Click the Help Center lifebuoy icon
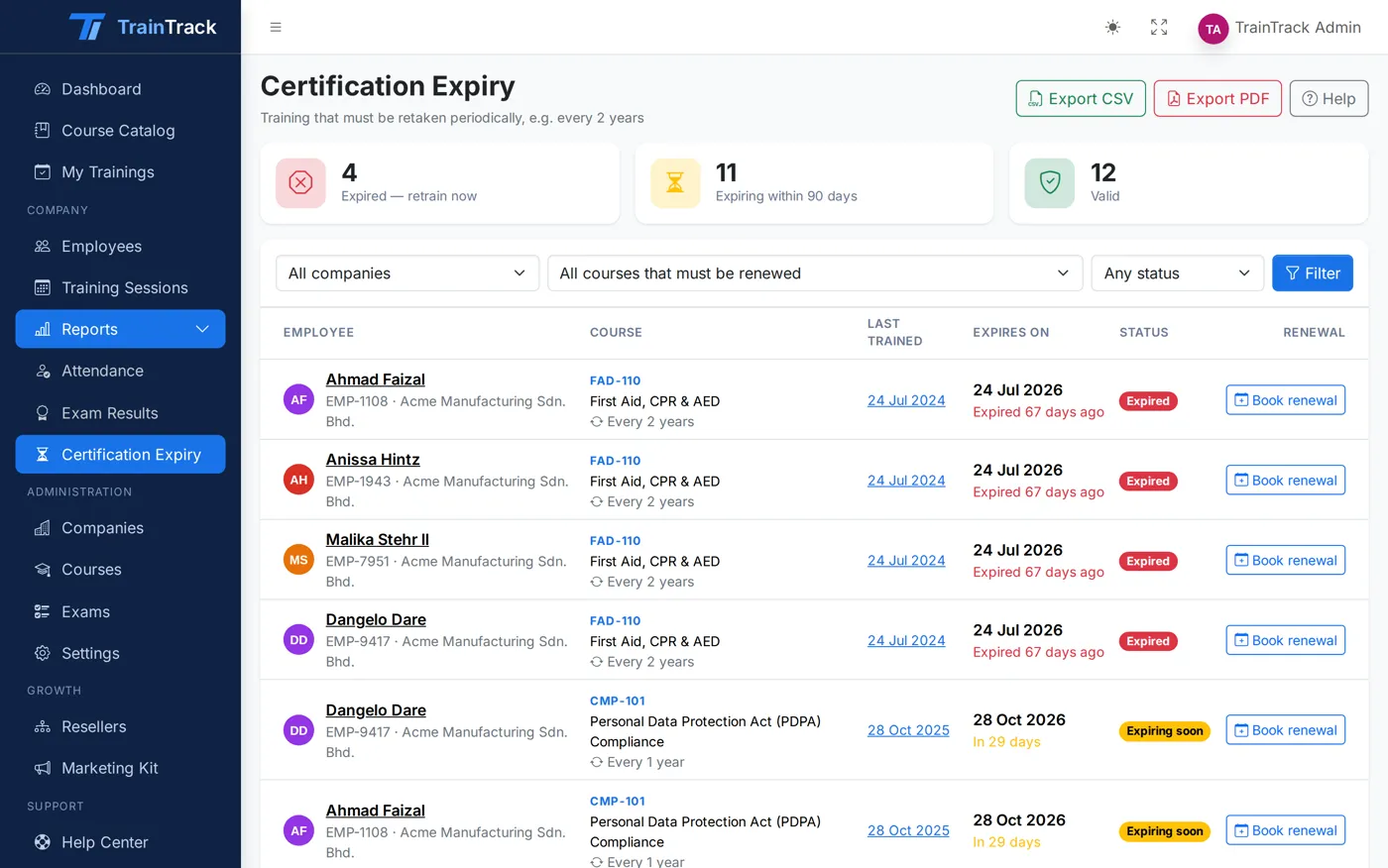1388x868 pixels. click(43, 842)
